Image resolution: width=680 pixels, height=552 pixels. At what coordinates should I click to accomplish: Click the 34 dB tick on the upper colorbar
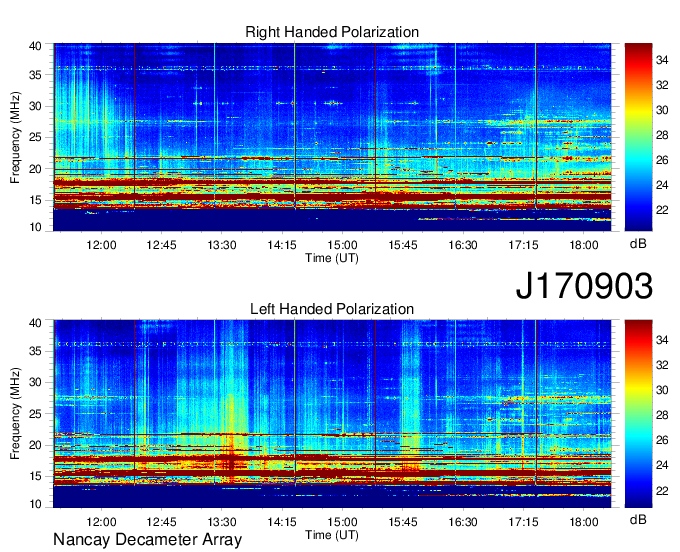(662, 60)
